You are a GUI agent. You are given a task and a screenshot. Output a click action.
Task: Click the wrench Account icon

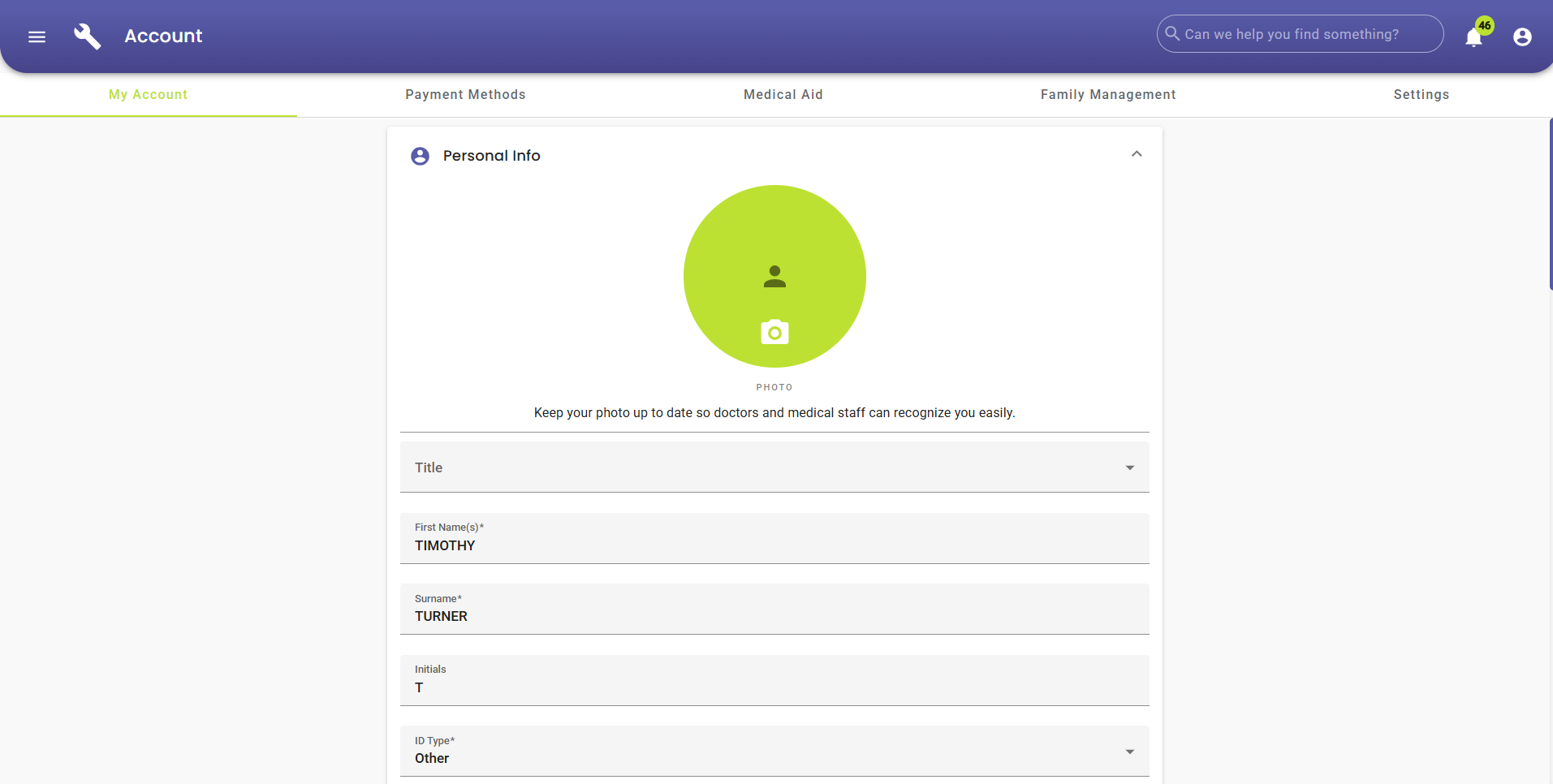point(88,37)
